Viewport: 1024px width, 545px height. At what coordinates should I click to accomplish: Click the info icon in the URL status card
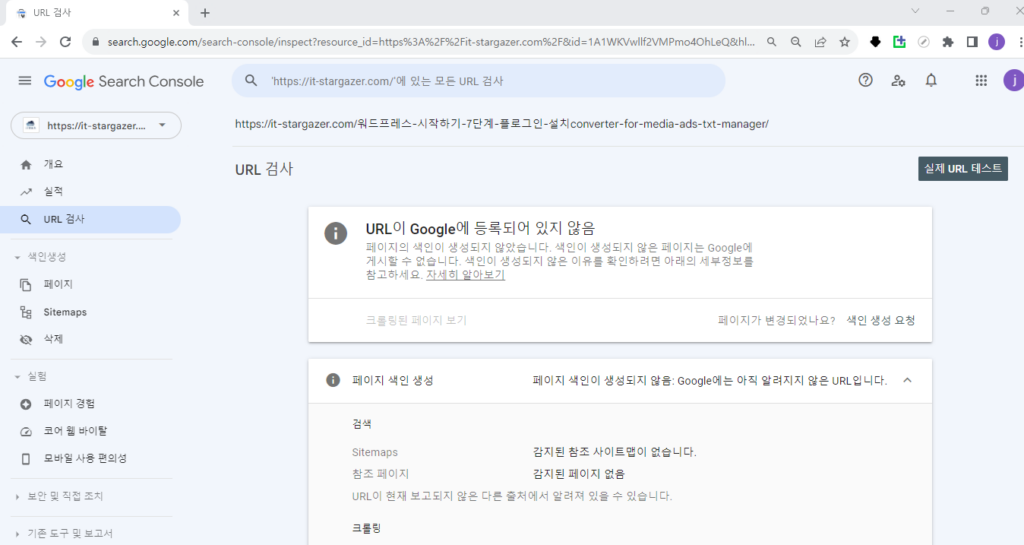click(x=336, y=233)
